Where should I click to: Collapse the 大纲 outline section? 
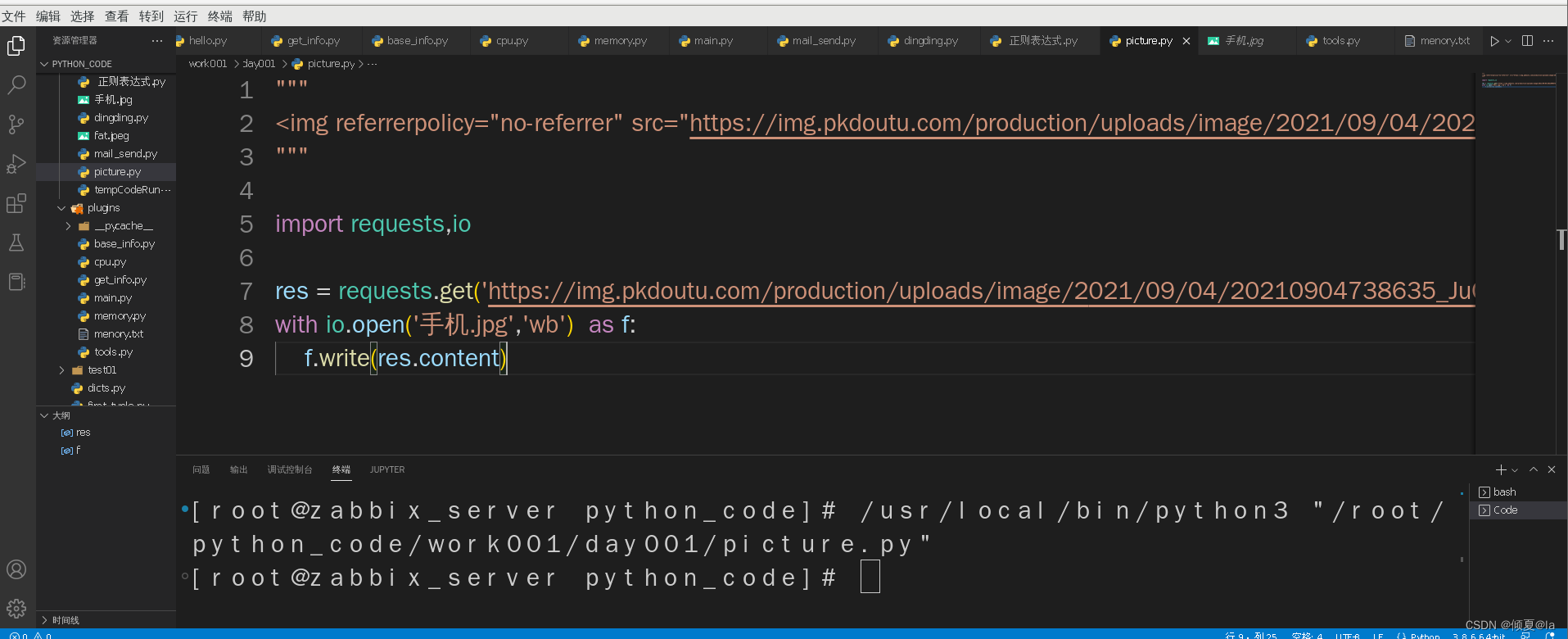click(x=106, y=415)
